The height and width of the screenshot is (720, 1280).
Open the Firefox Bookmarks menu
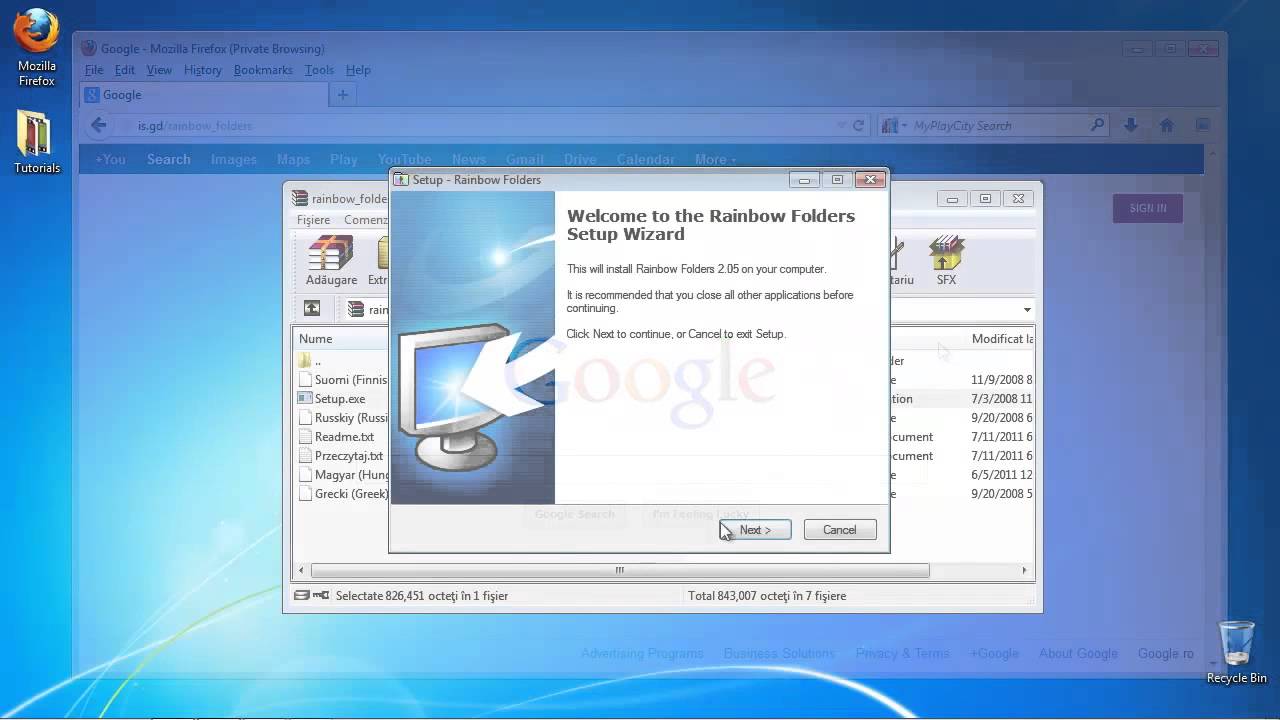pyautogui.click(x=263, y=70)
